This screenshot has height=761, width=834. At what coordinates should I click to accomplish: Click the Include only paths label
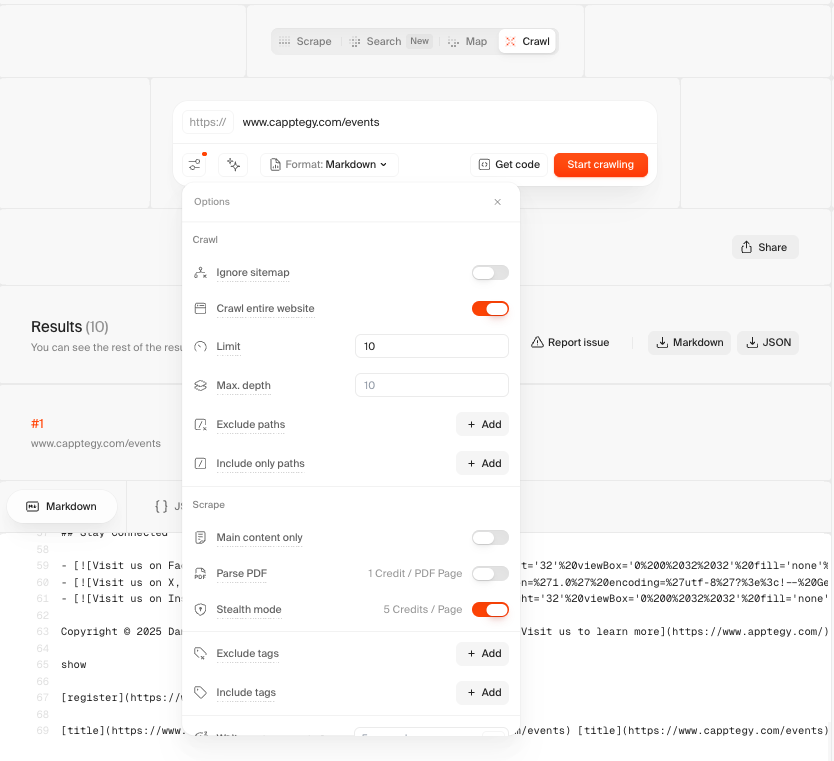click(260, 463)
